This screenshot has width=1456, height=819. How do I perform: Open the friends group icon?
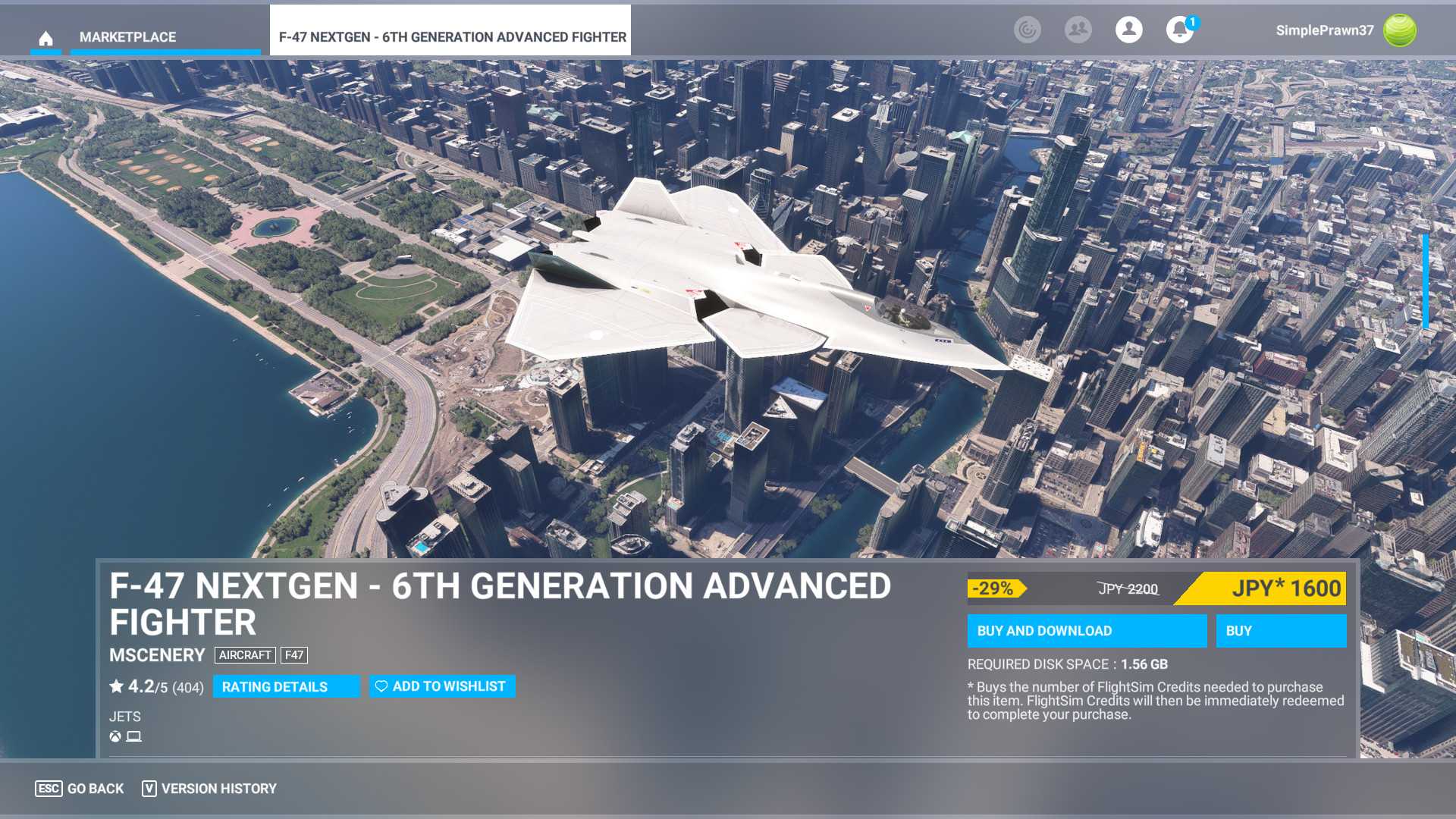tap(1078, 30)
